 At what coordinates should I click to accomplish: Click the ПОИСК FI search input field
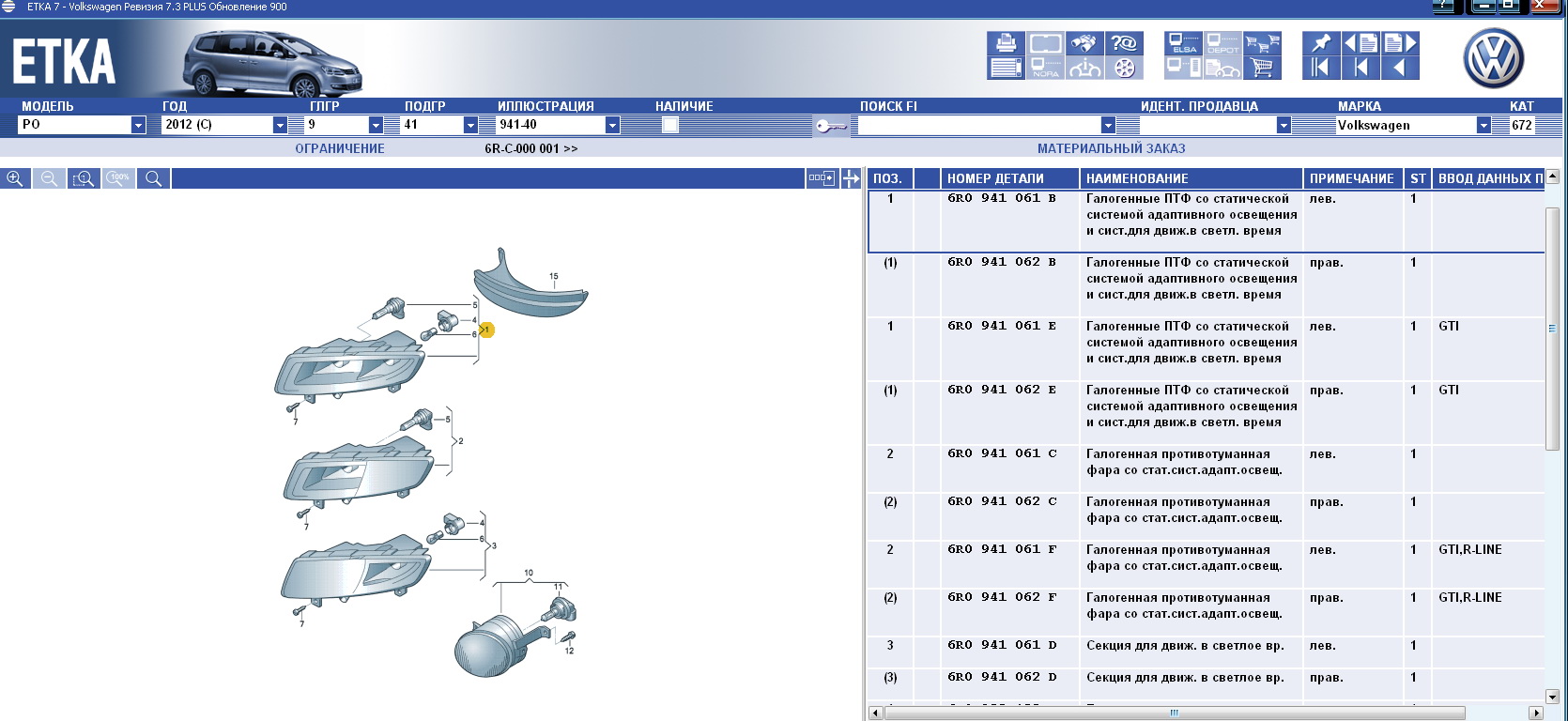click(x=978, y=125)
